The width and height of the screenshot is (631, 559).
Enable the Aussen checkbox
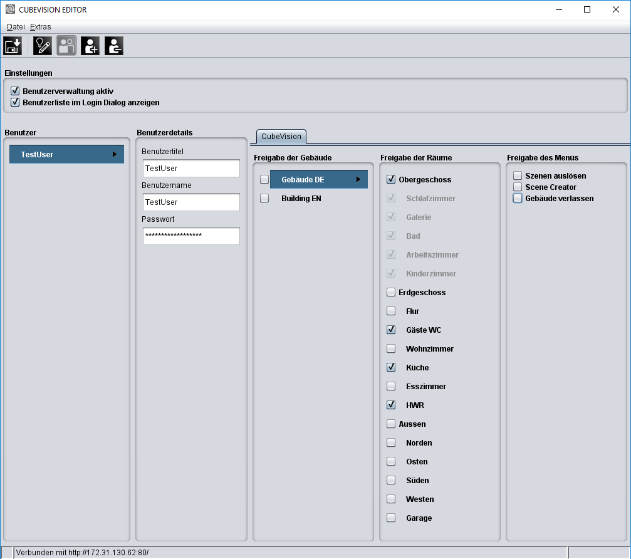(x=391, y=424)
